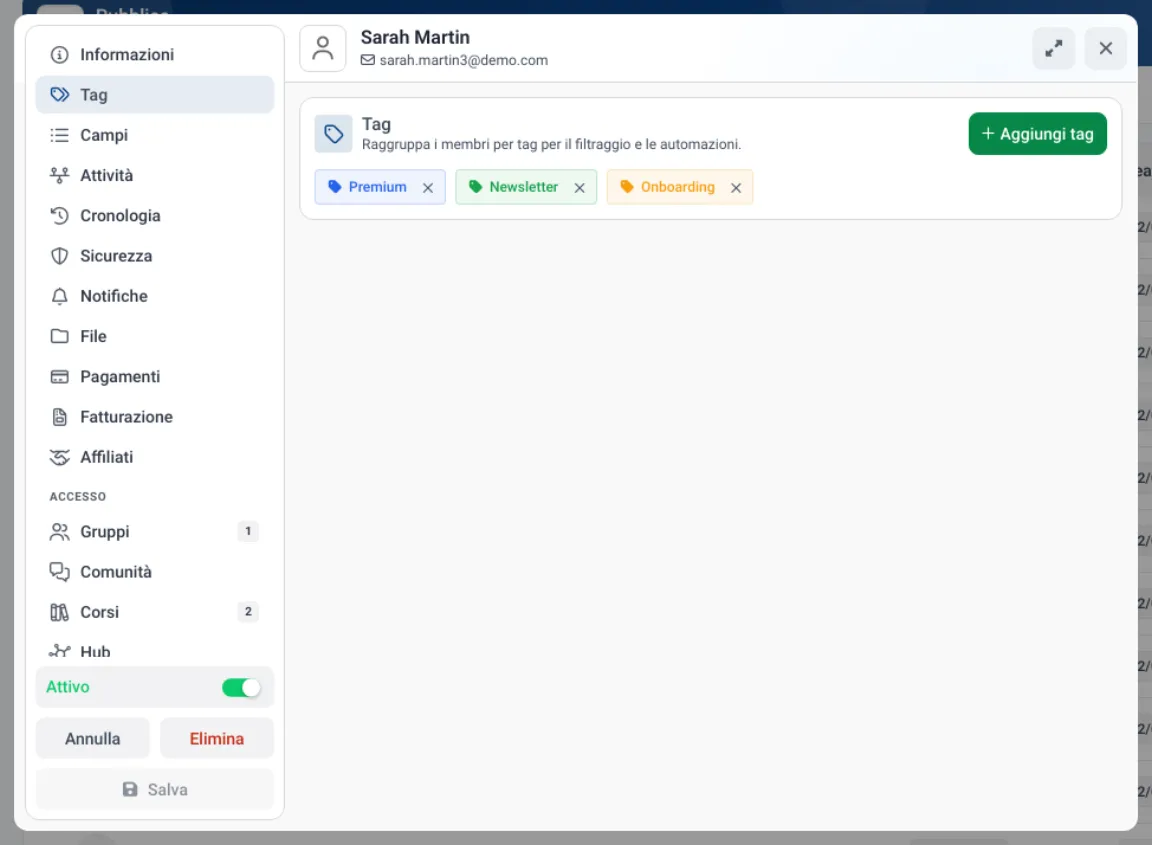Click the Pagamenti credit card icon
This screenshot has width=1152, height=845.
point(60,377)
